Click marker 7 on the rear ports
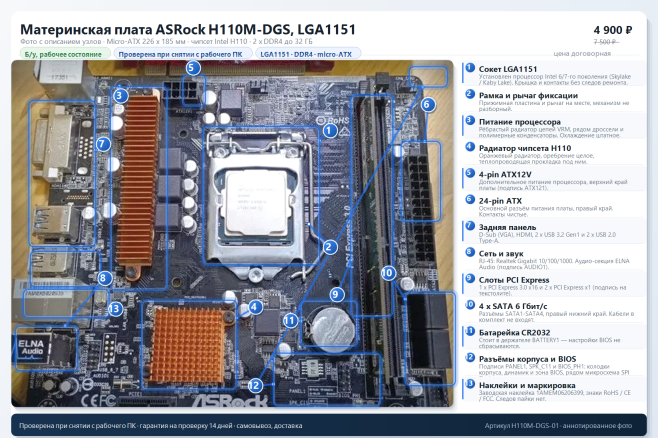Screen dimensions: 658x438 point(102,144)
